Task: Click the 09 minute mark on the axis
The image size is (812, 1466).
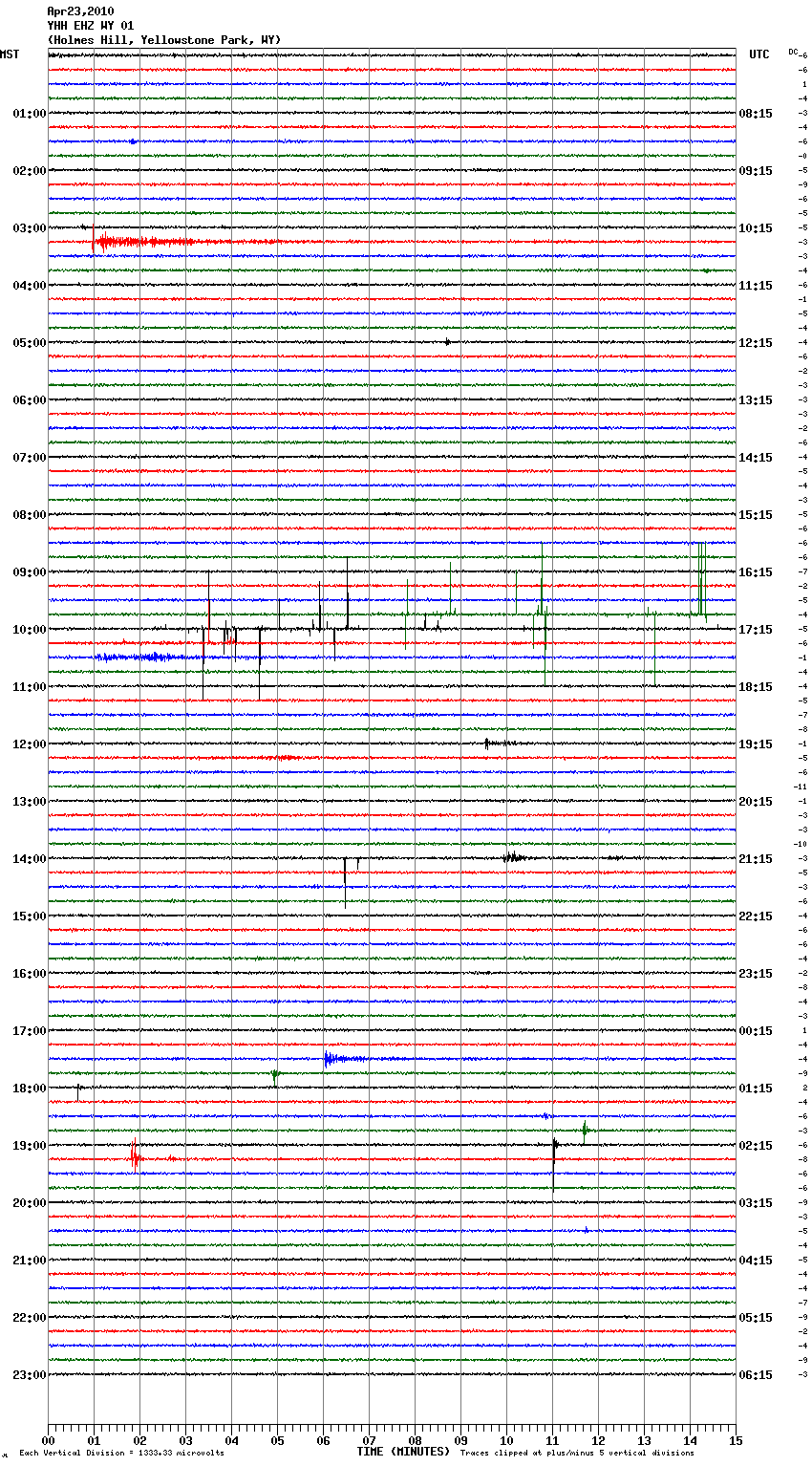Action: pos(460,1441)
